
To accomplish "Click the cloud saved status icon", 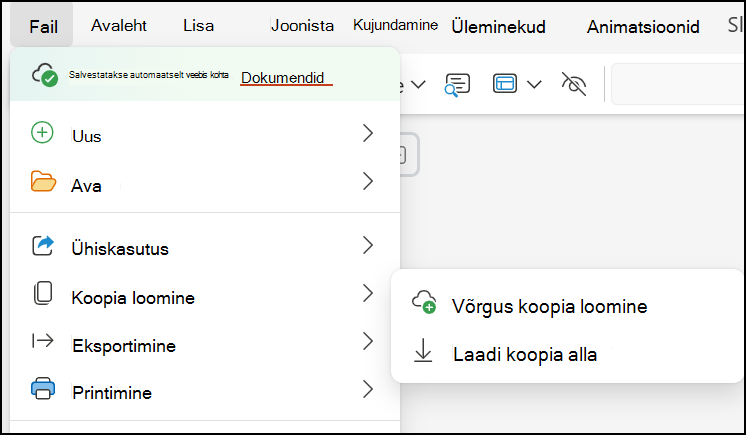I will (45, 75).
